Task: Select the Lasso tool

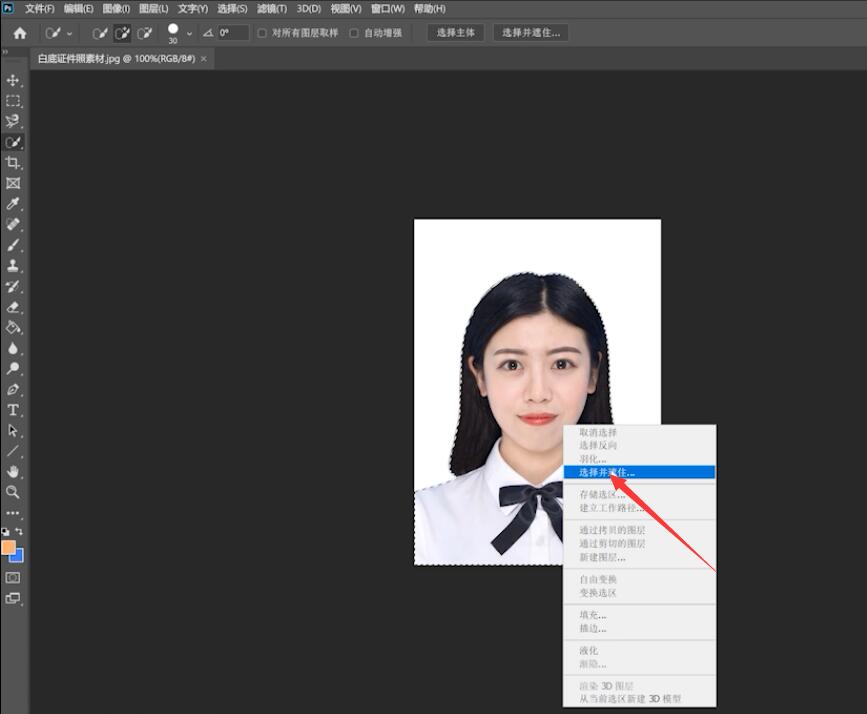Action: pyautogui.click(x=13, y=122)
